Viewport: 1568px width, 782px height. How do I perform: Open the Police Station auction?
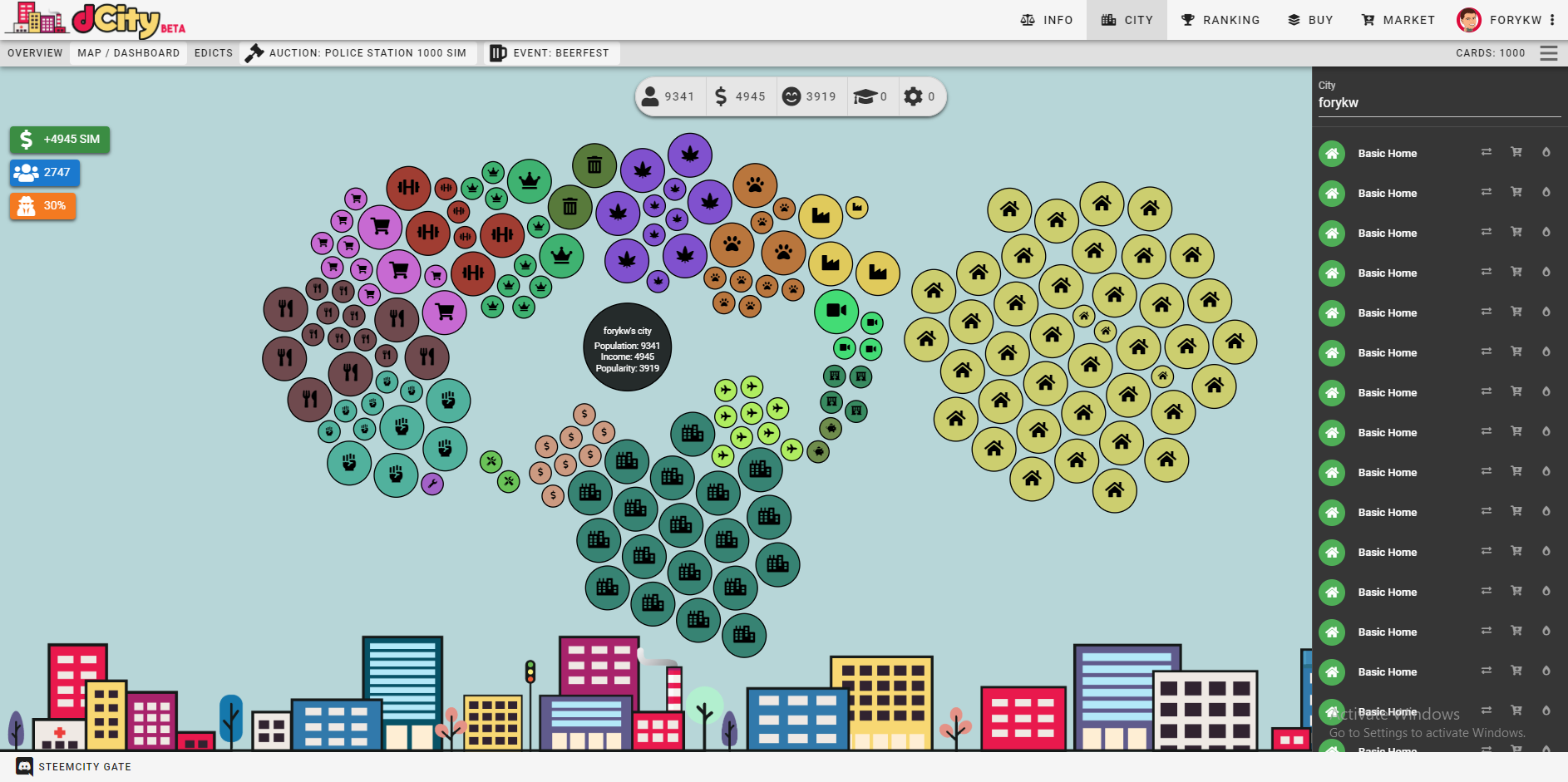(357, 53)
